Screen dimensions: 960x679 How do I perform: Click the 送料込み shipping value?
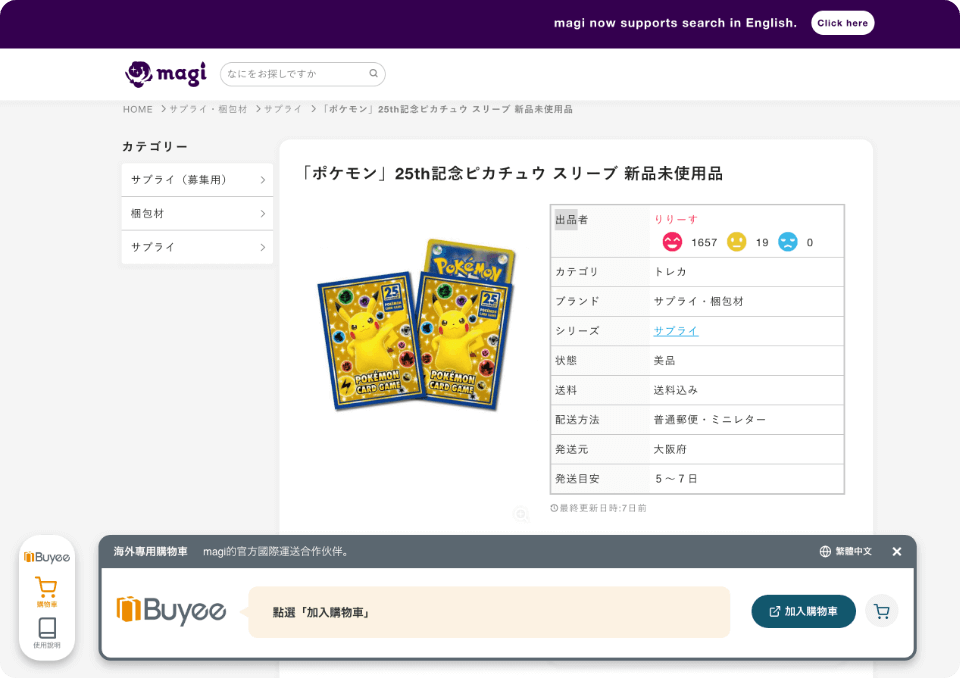coord(675,390)
